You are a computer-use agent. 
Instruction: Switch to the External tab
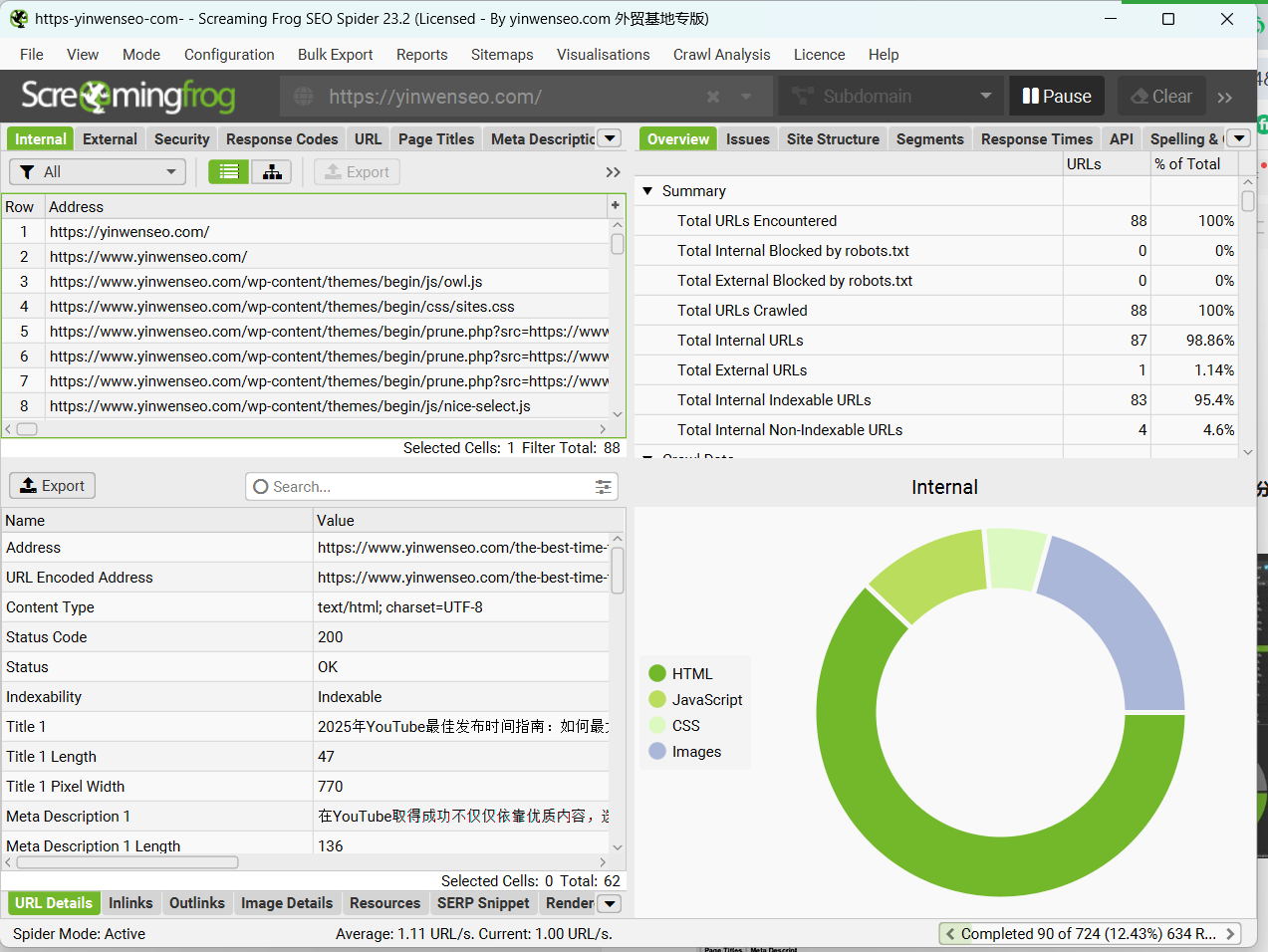[110, 139]
